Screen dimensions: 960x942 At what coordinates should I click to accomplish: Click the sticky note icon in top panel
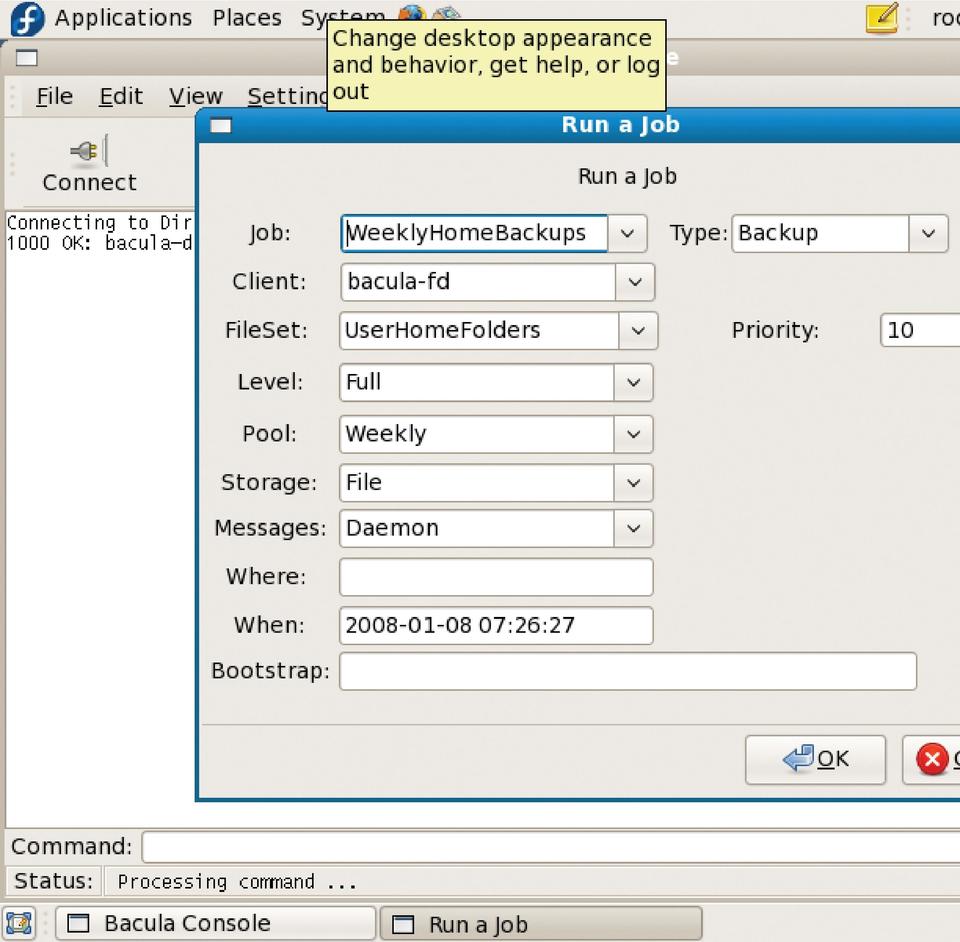(x=882, y=18)
